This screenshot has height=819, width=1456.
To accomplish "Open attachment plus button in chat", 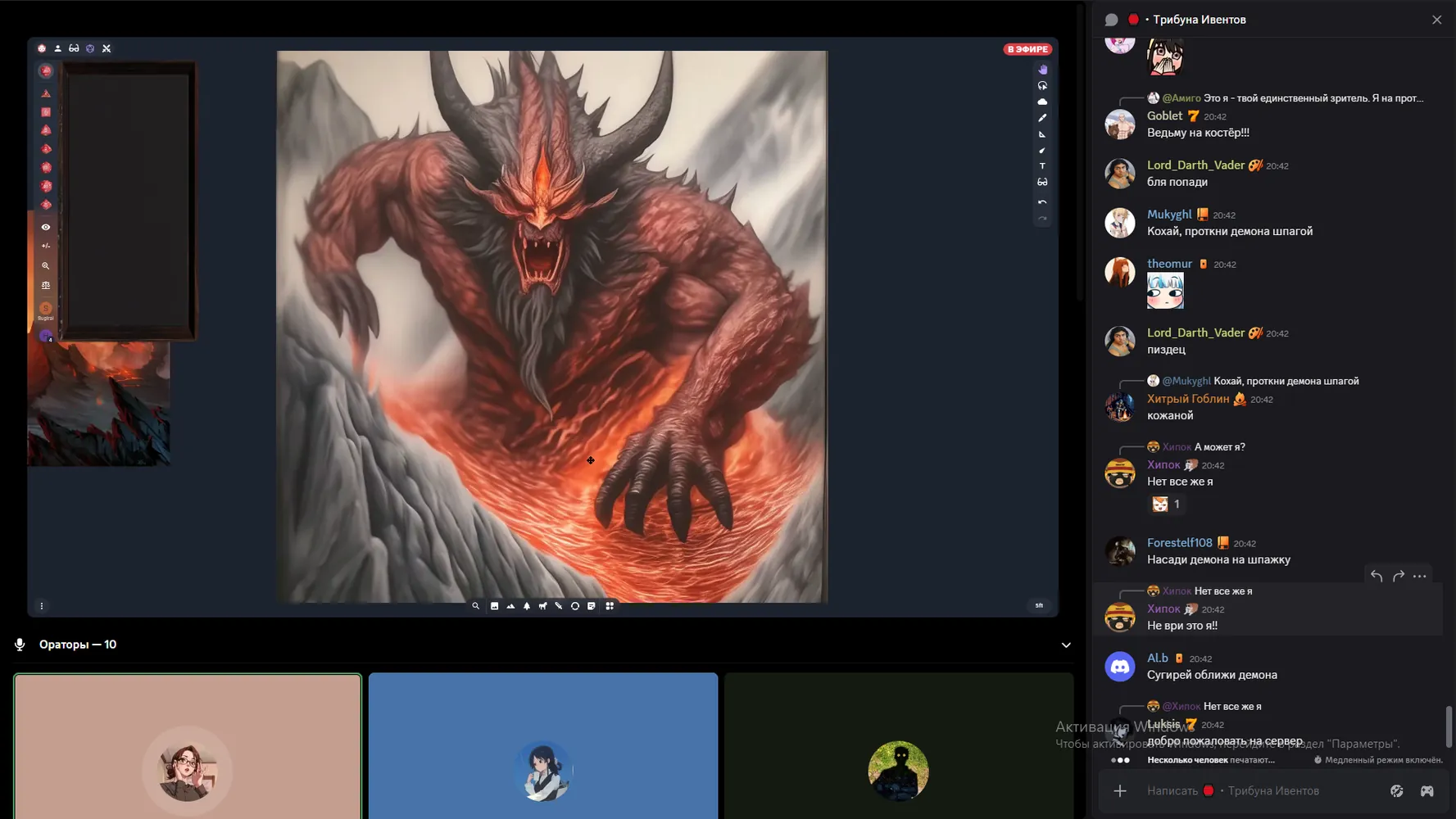I will (x=1120, y=791).
